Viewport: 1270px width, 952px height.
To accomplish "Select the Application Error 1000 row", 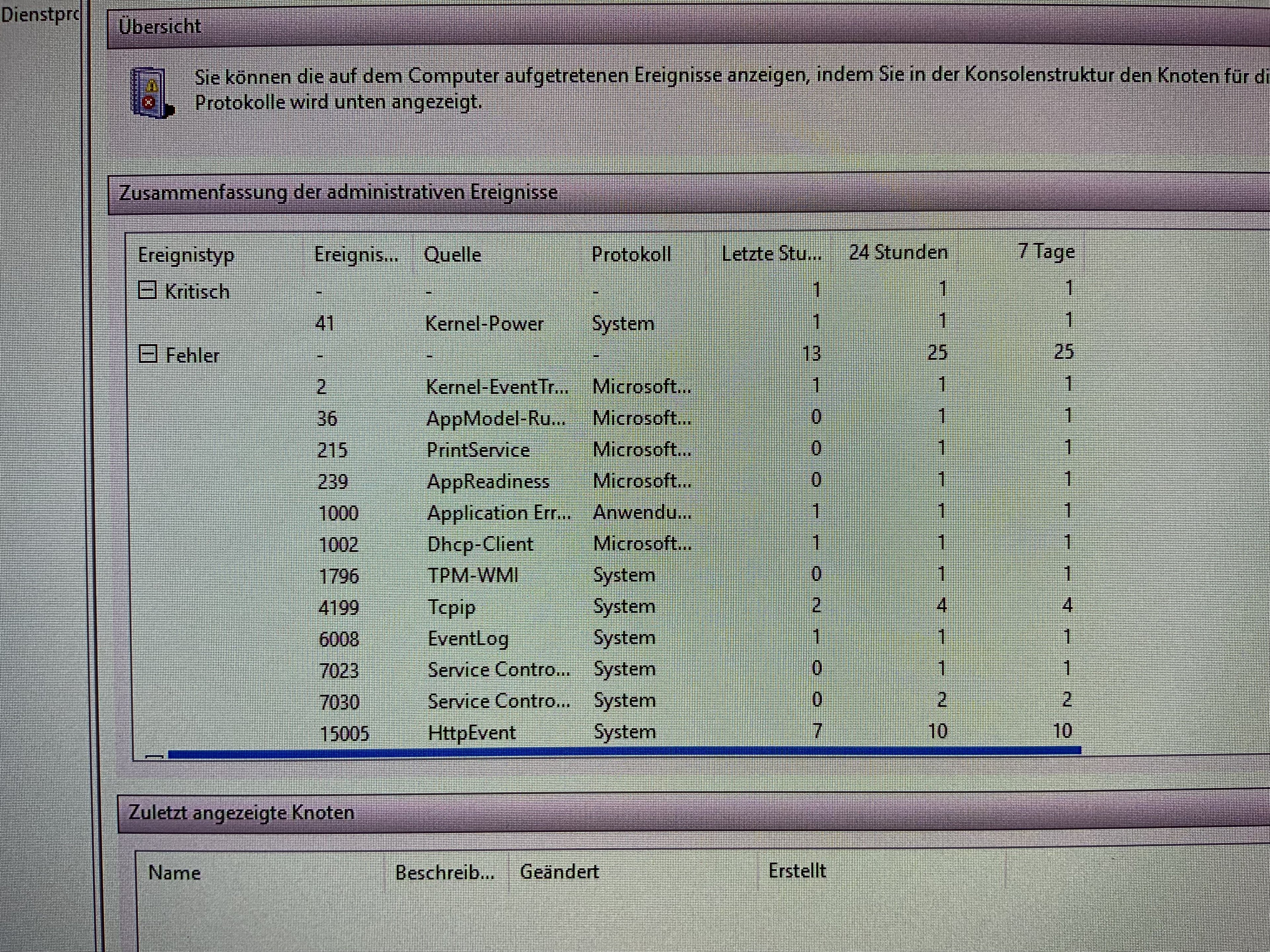I will pyautogui.click(x=498, y=513).
